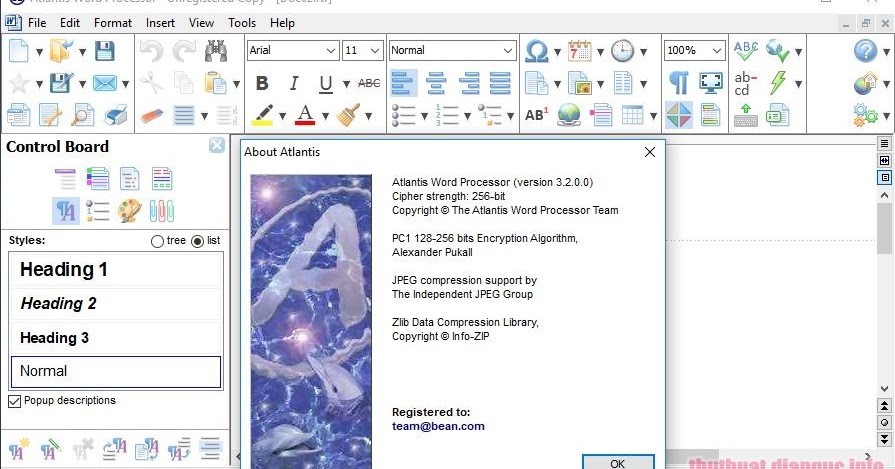This screenshot has width=895, height=469.
Task: Open Print Preview magnifier icon
Action: click(83, 115)
